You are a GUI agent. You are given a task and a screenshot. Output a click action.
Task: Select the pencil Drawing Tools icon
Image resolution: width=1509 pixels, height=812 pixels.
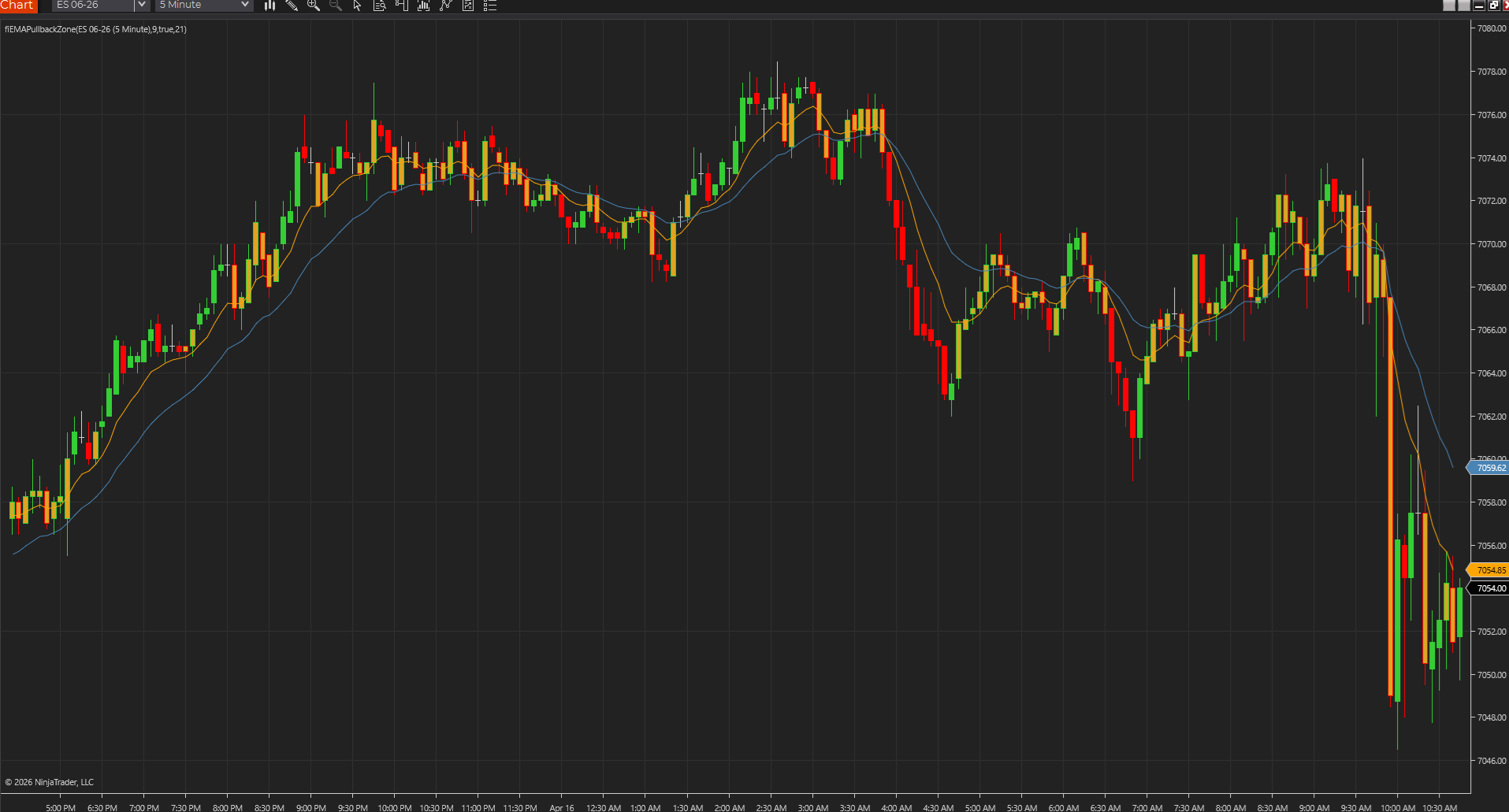[292, 6]
